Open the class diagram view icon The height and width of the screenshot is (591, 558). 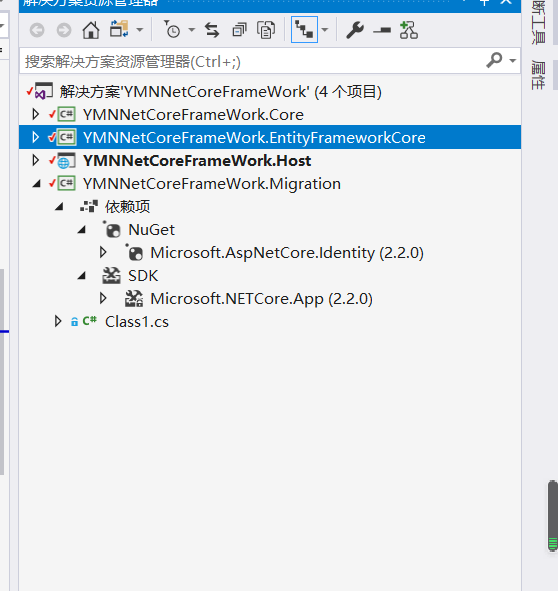[x=409, y=30]
